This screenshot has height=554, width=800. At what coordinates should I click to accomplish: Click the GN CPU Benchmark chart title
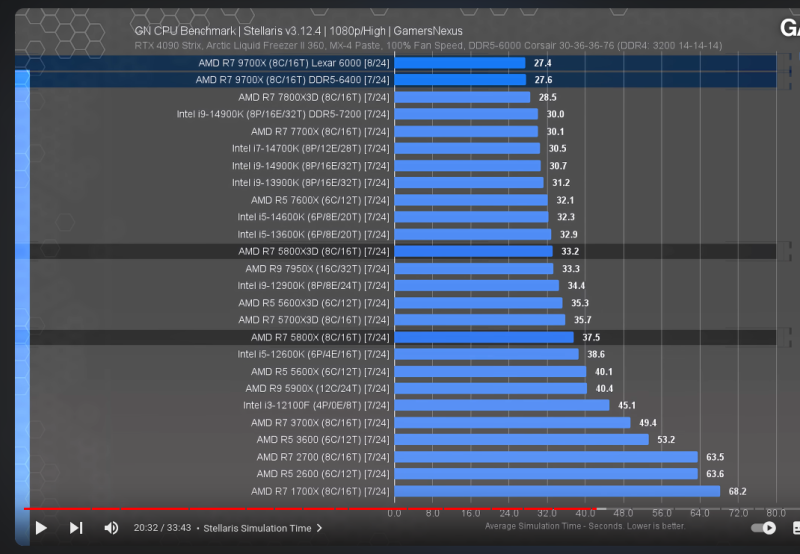click(298, 31)
